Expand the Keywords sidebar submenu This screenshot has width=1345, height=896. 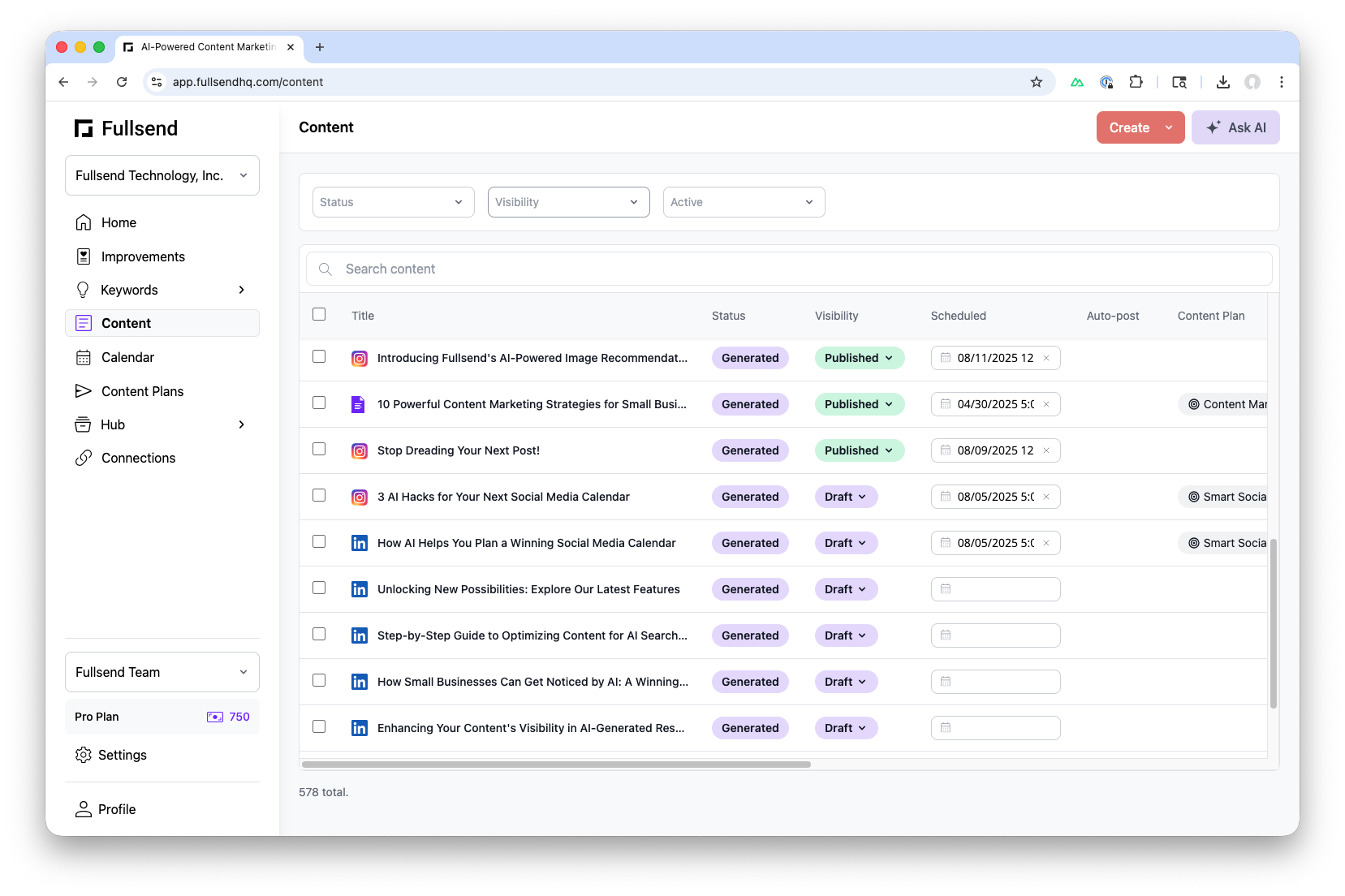tap(241, 290)
